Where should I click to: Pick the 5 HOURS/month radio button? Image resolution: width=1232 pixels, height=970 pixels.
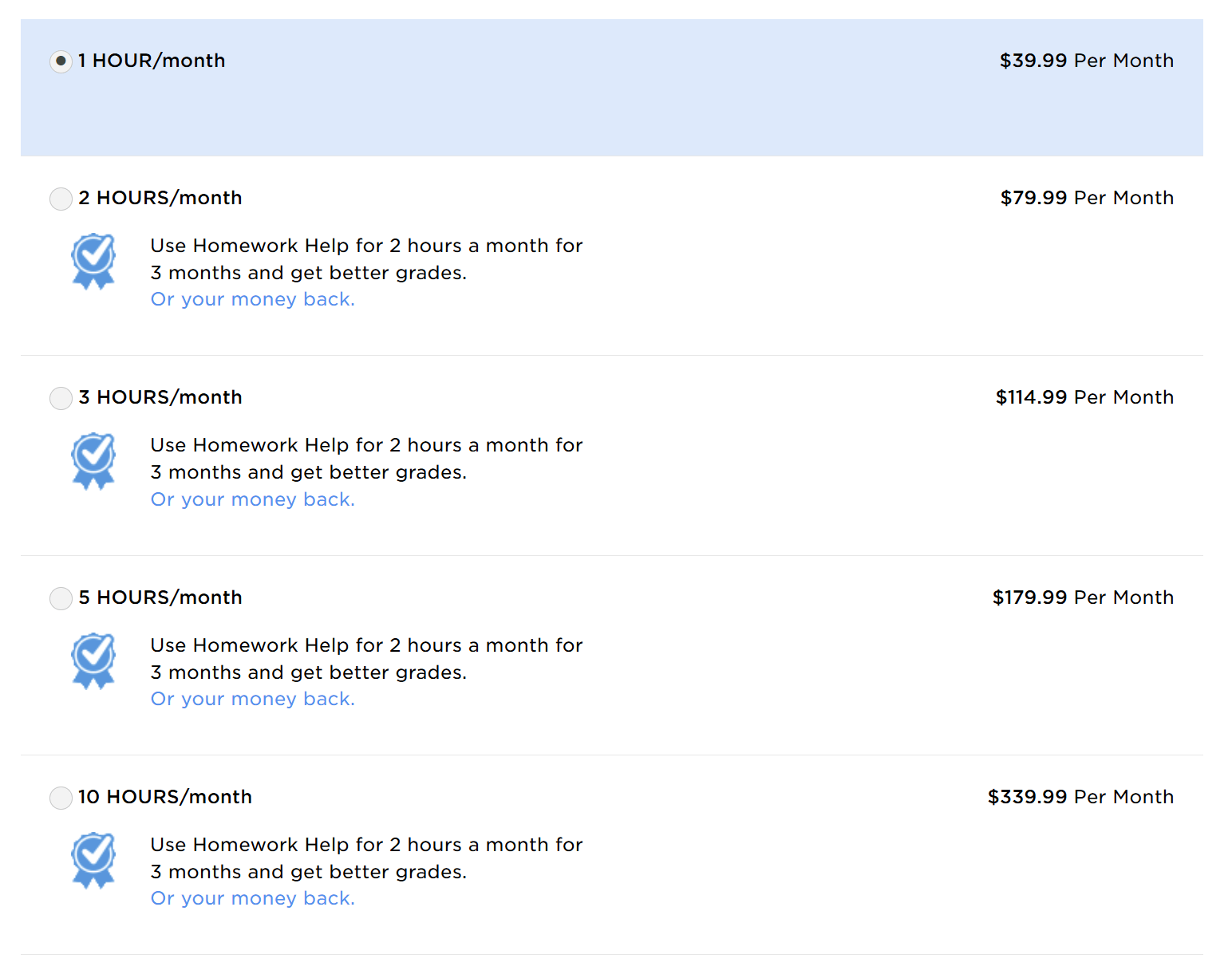point(61,598)
